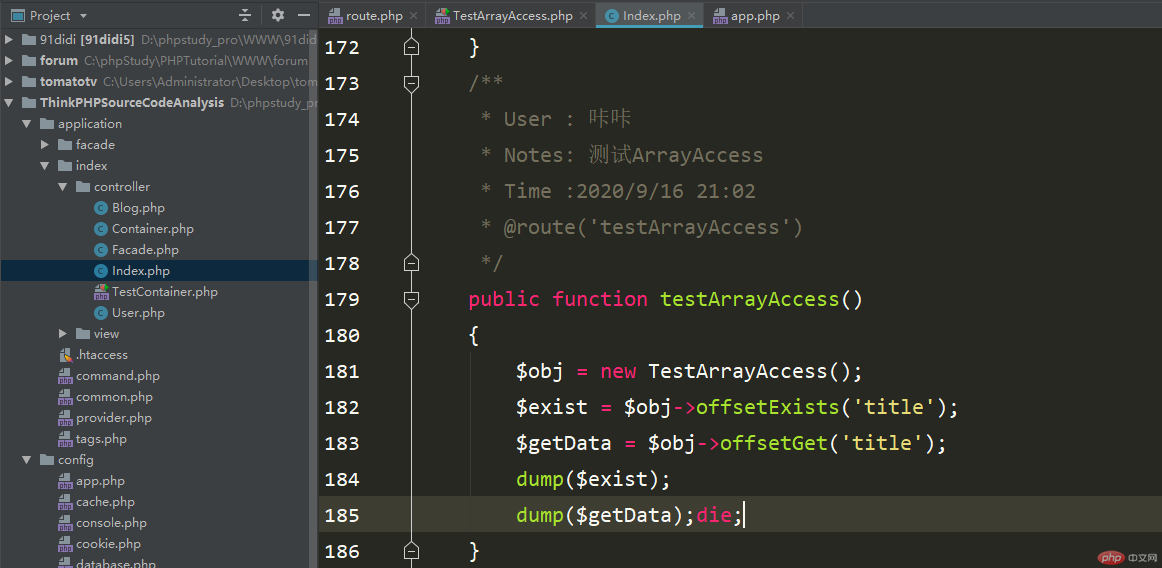Image resolution: width=1162 pixels, height=568 pixels.
Task: Collapse the application folder
Action: pos(27,124)
